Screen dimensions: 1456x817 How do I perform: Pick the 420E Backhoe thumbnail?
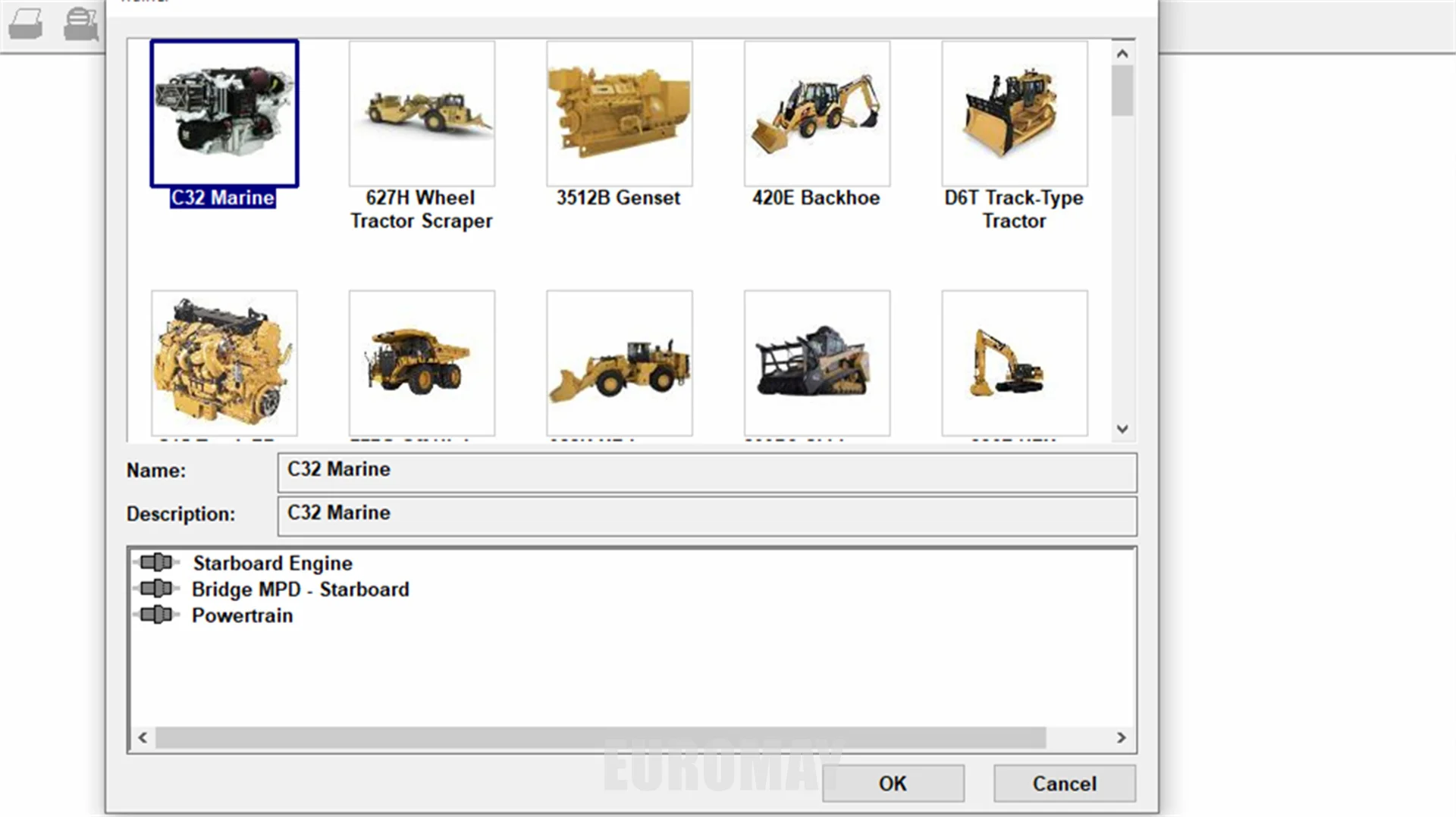(817, 114)
